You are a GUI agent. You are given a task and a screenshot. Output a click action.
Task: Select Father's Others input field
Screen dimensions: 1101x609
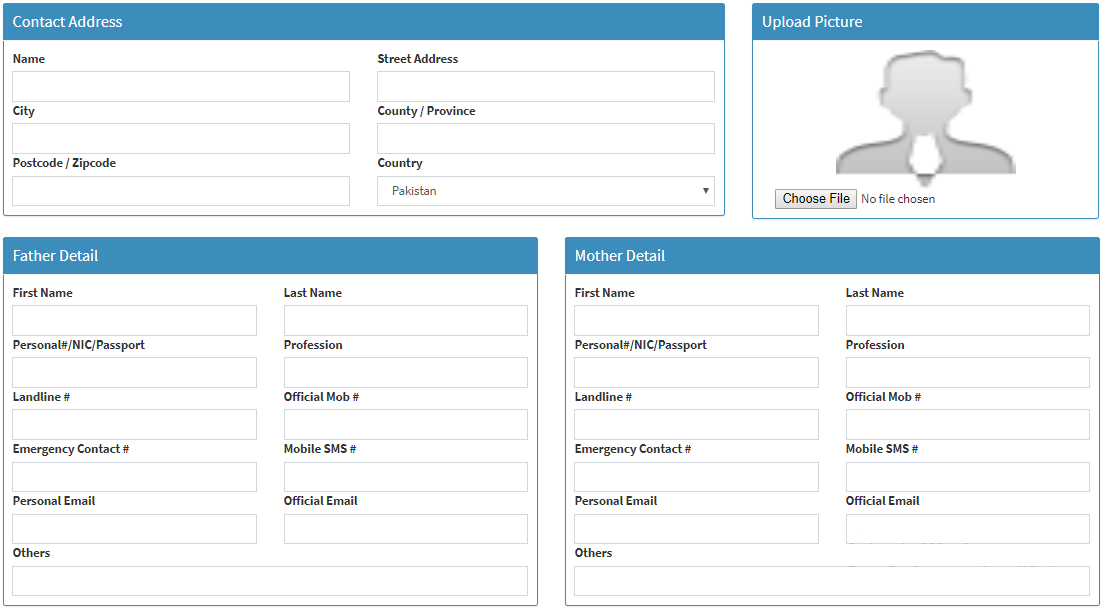click(269, 581)
